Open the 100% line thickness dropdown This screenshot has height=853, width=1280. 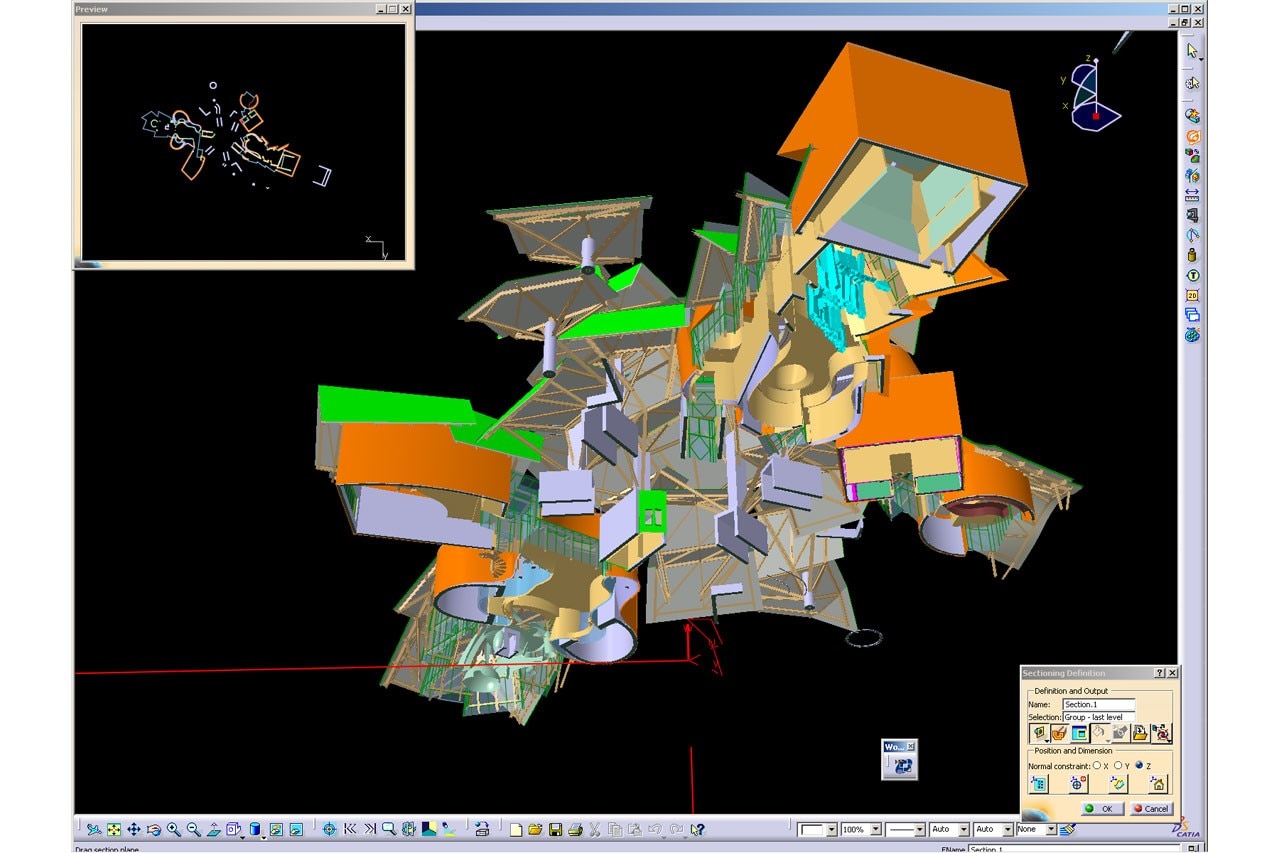click(876, 829)
